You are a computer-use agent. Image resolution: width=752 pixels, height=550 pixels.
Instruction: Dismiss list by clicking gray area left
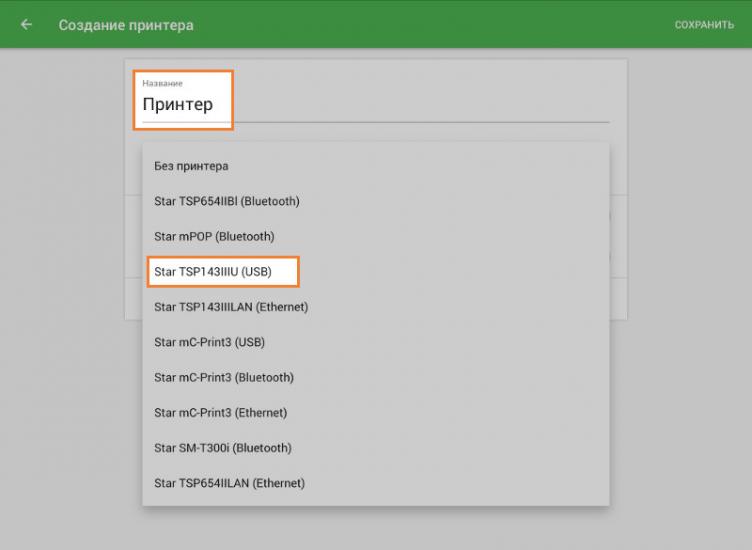60,300
